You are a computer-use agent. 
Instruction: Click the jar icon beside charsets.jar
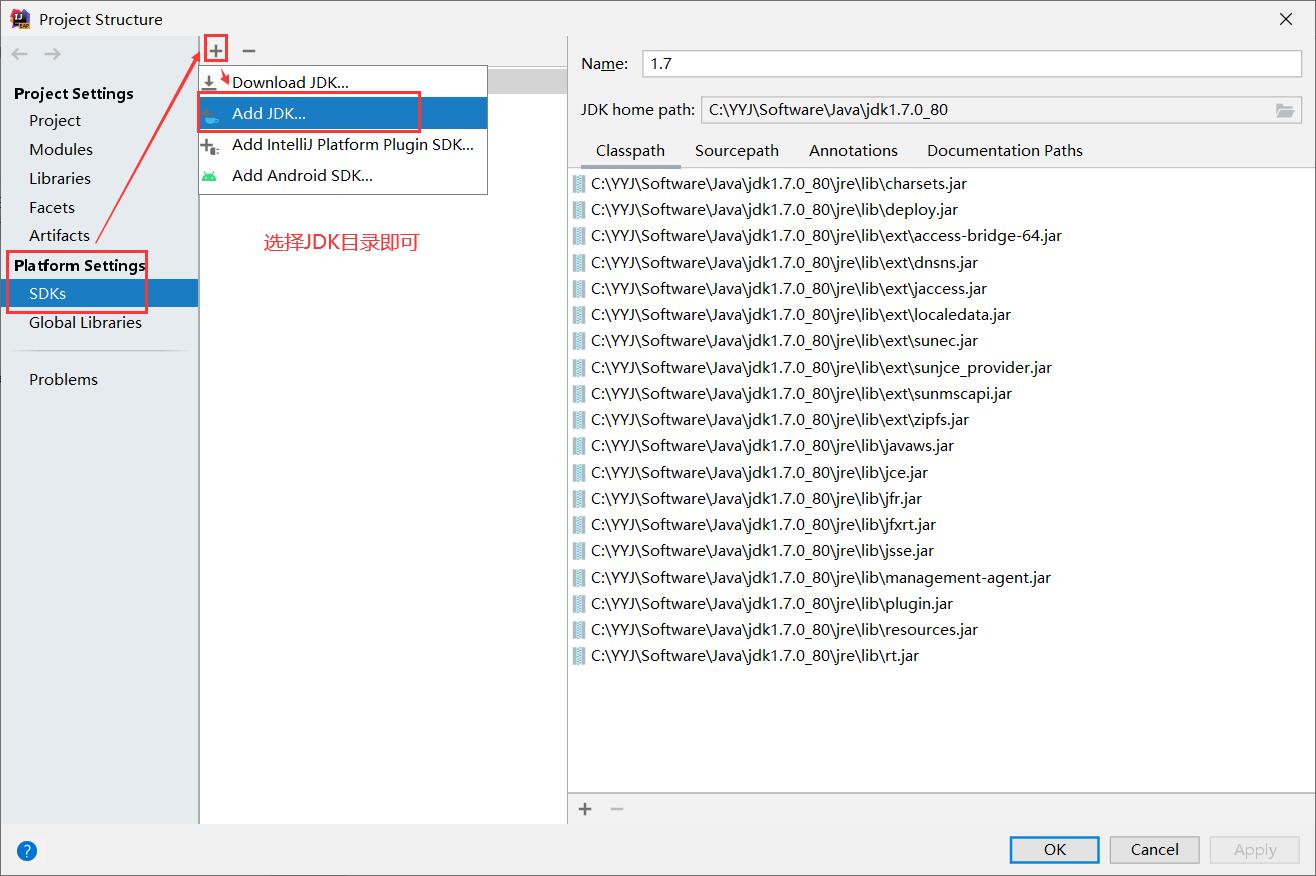coord(579,184)
